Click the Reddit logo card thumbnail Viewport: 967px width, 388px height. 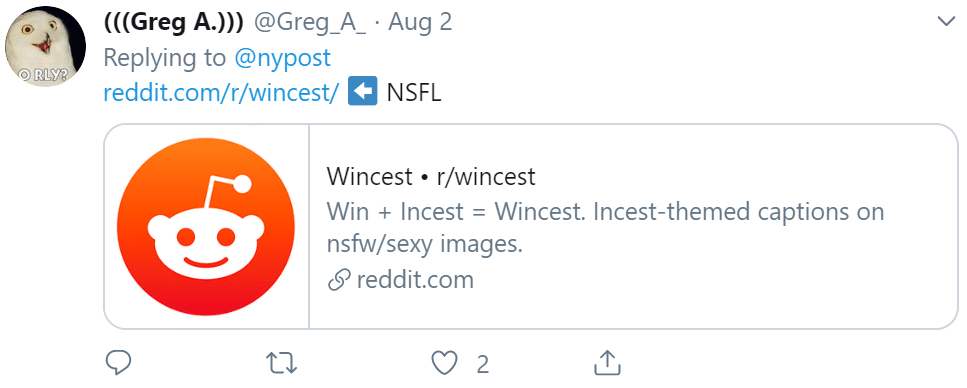206,226
